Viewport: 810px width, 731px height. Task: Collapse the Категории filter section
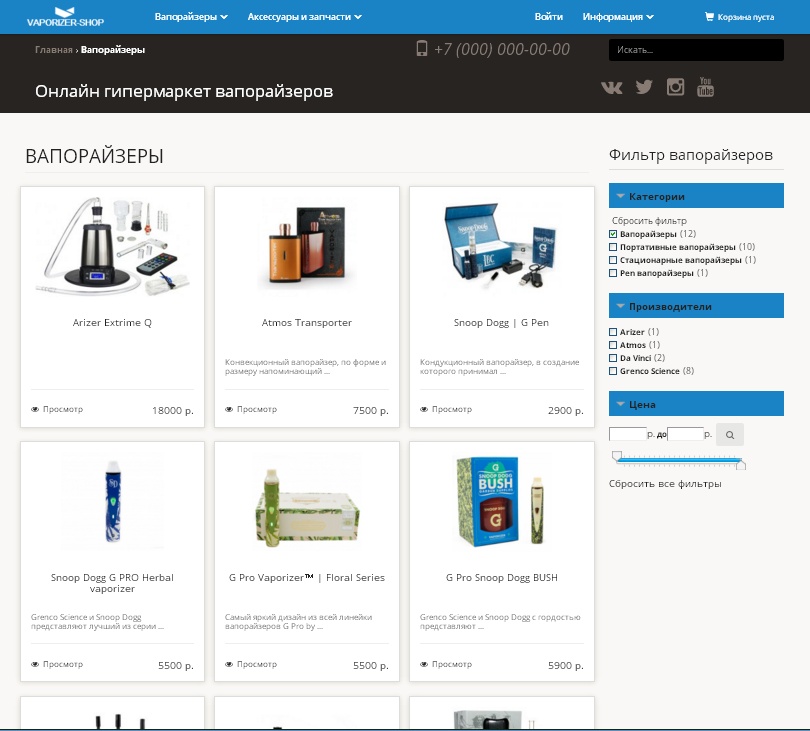[x=696, y=196]
